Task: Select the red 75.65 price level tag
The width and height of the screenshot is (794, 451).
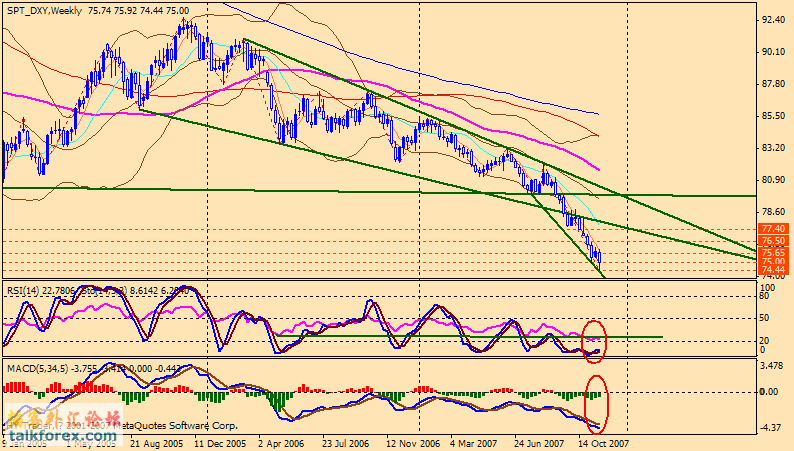Action: point(773,252)
